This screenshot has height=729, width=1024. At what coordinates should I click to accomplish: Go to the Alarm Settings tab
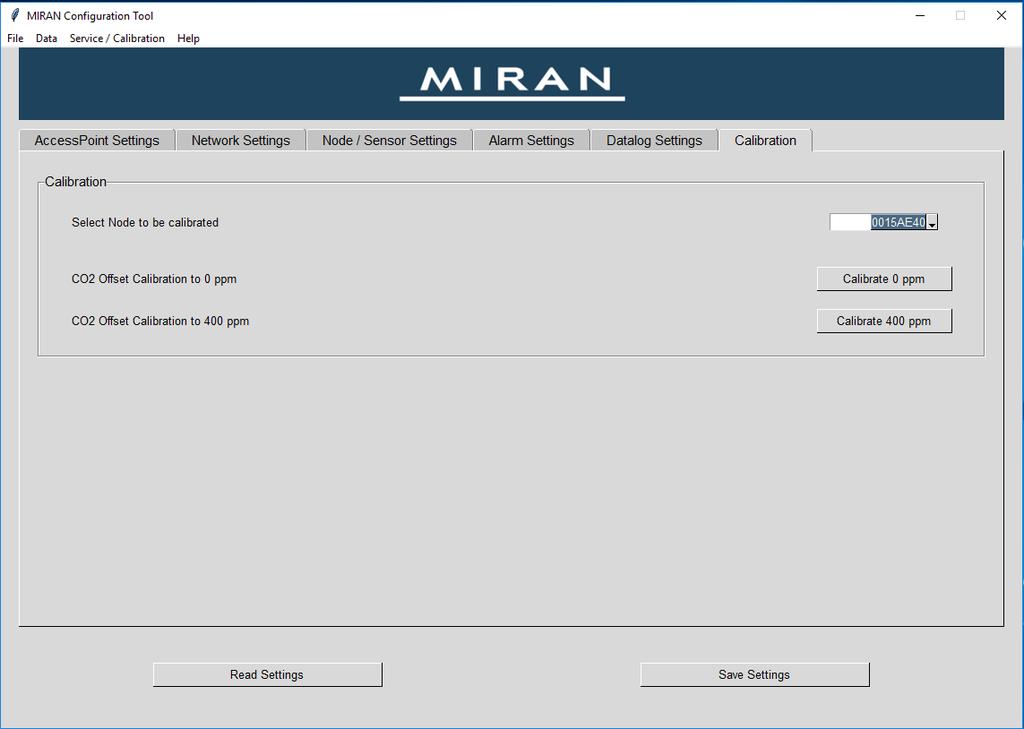pos(531,140)
